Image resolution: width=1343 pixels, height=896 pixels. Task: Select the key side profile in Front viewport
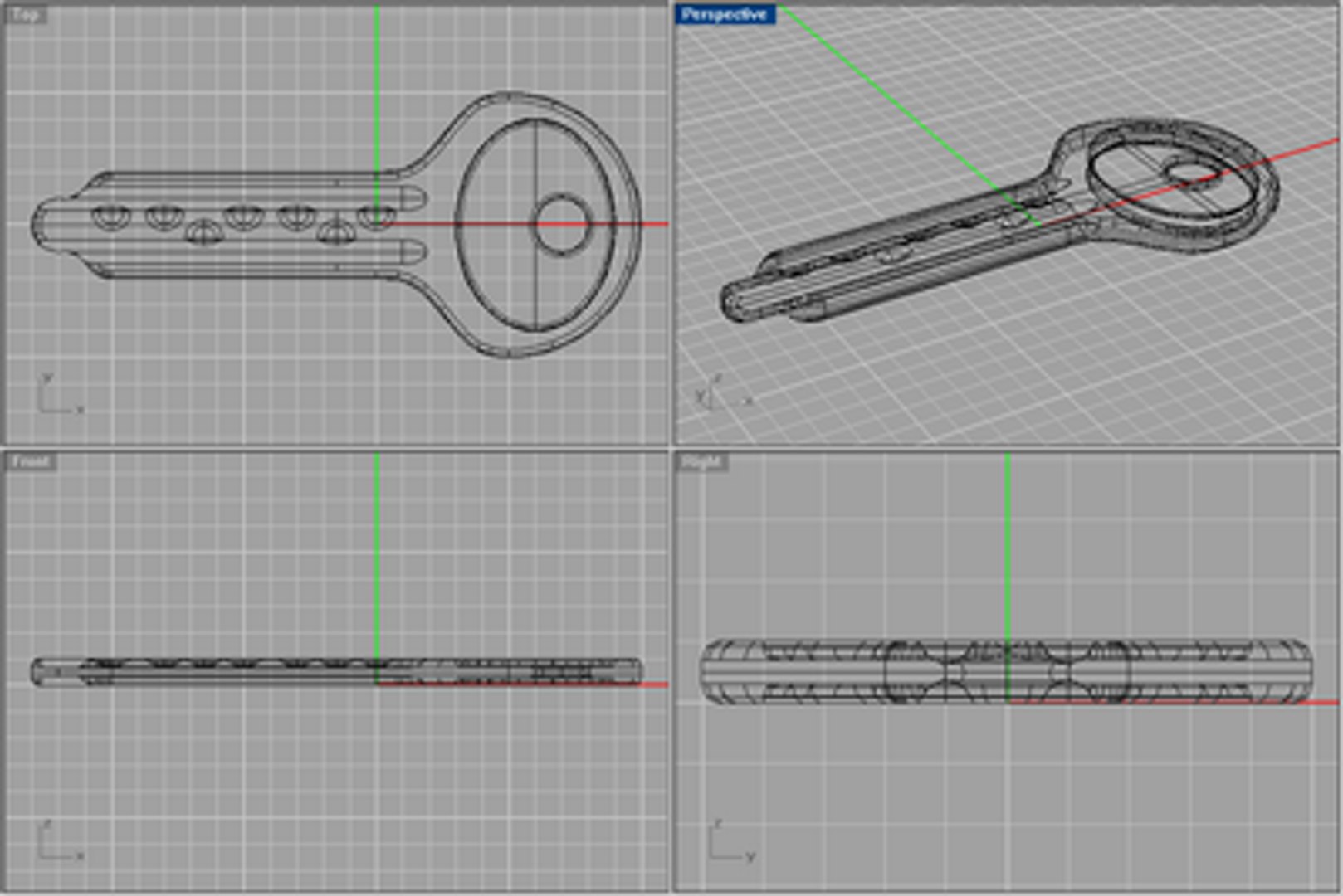pyautogui.click(x=336, y=671)
